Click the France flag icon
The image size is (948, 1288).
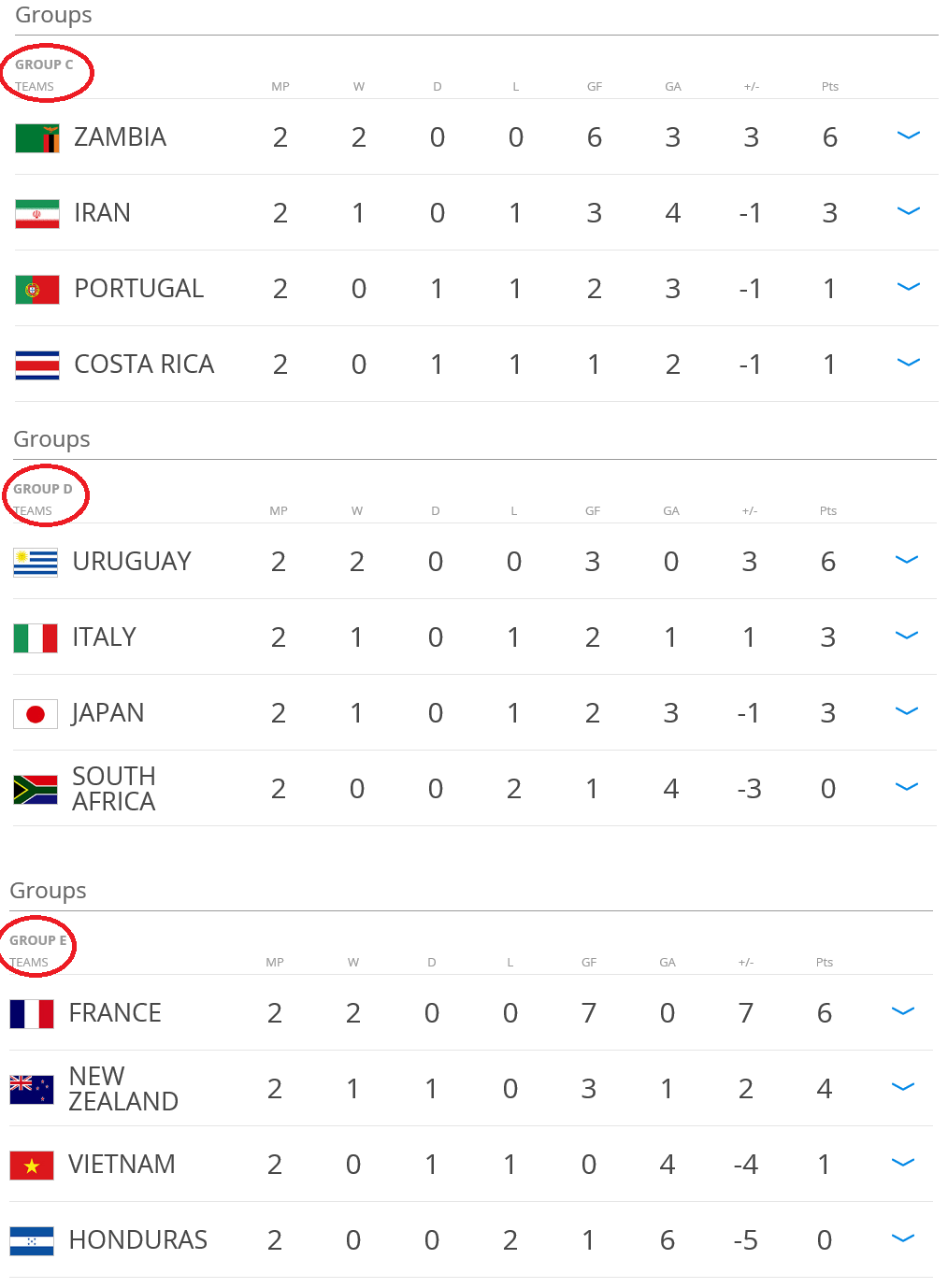point(32,1014)
